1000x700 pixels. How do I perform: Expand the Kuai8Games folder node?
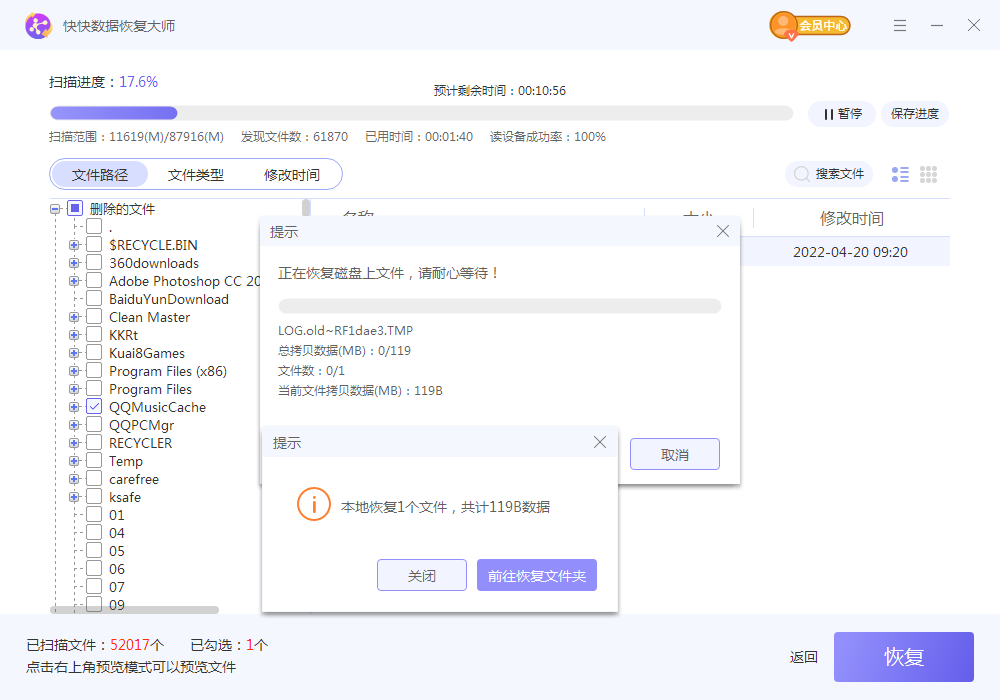[x=74, y=353]
